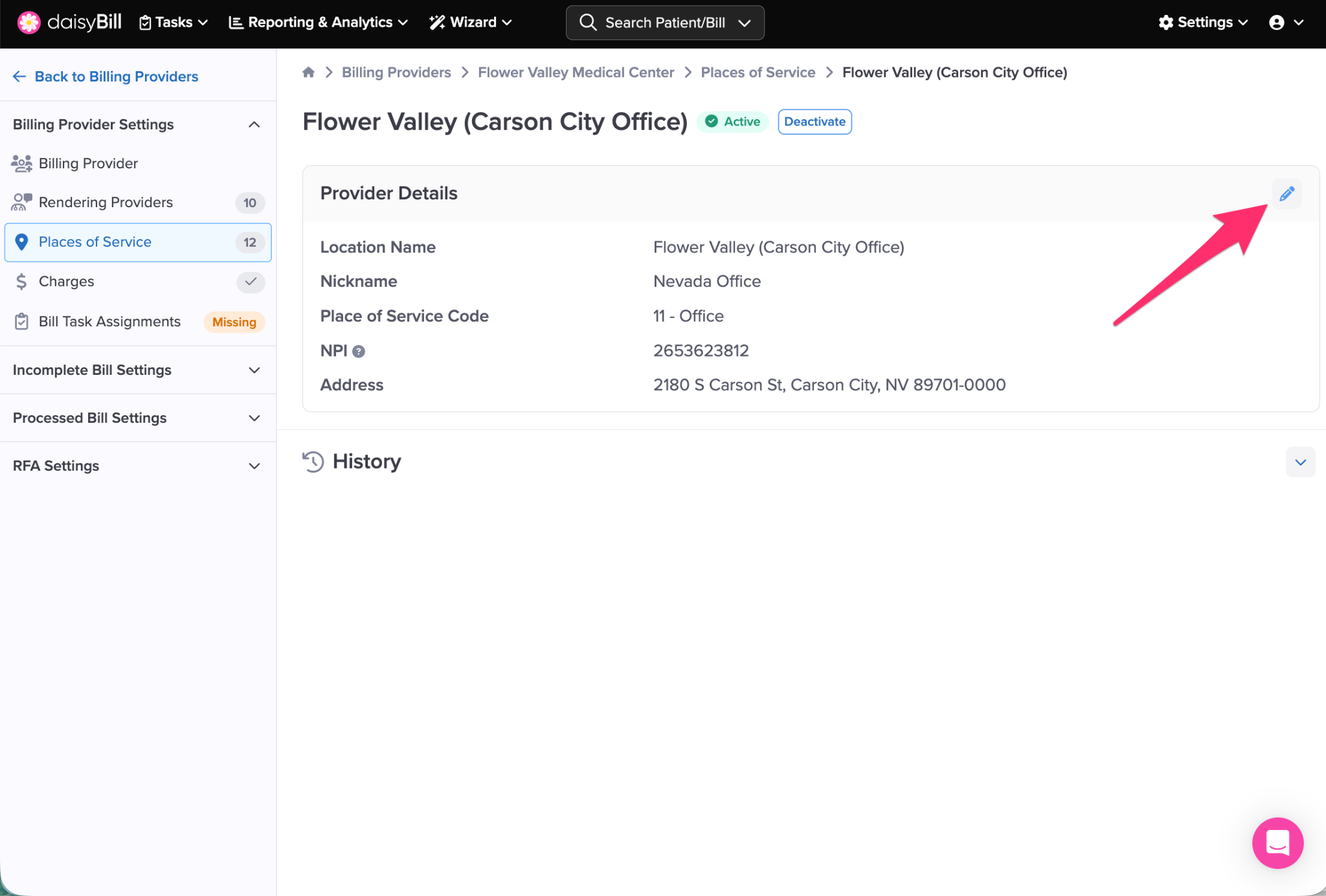Select Rendering Providers in sidebar

(106, 203)
